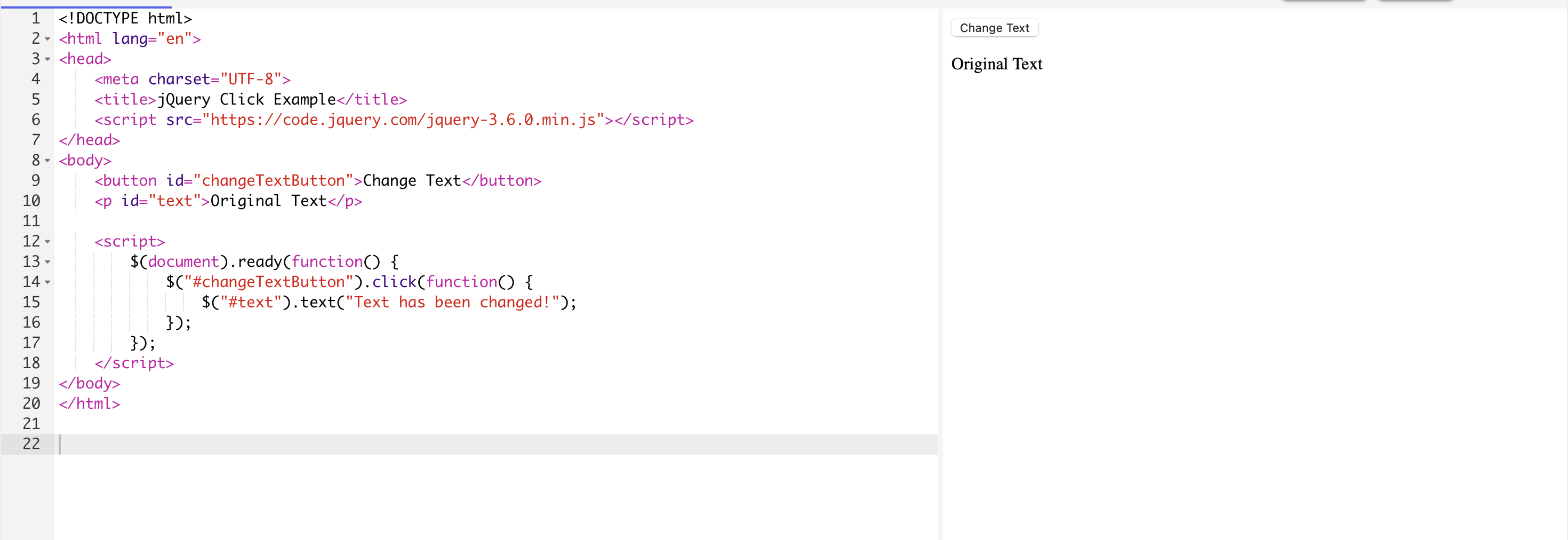Place cursor on the DOCTYPE declaration

(x=125, y=18)
